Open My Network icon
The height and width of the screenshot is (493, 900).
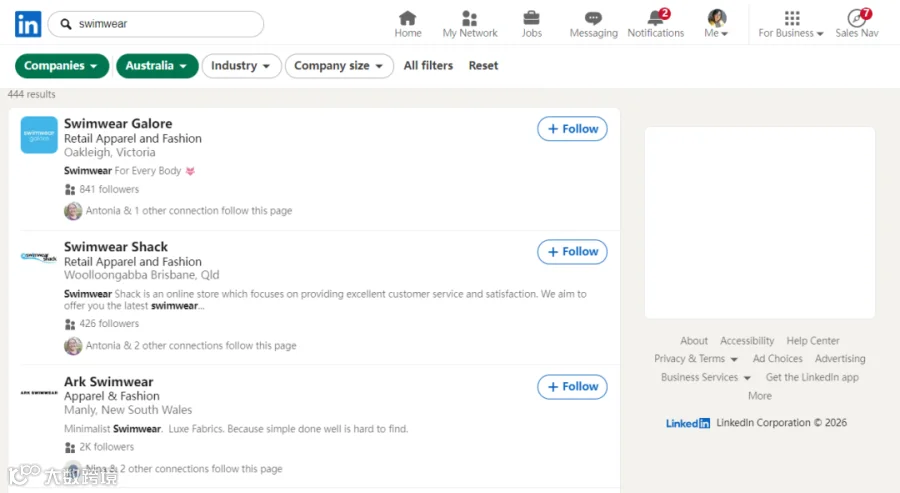point(470,18)
